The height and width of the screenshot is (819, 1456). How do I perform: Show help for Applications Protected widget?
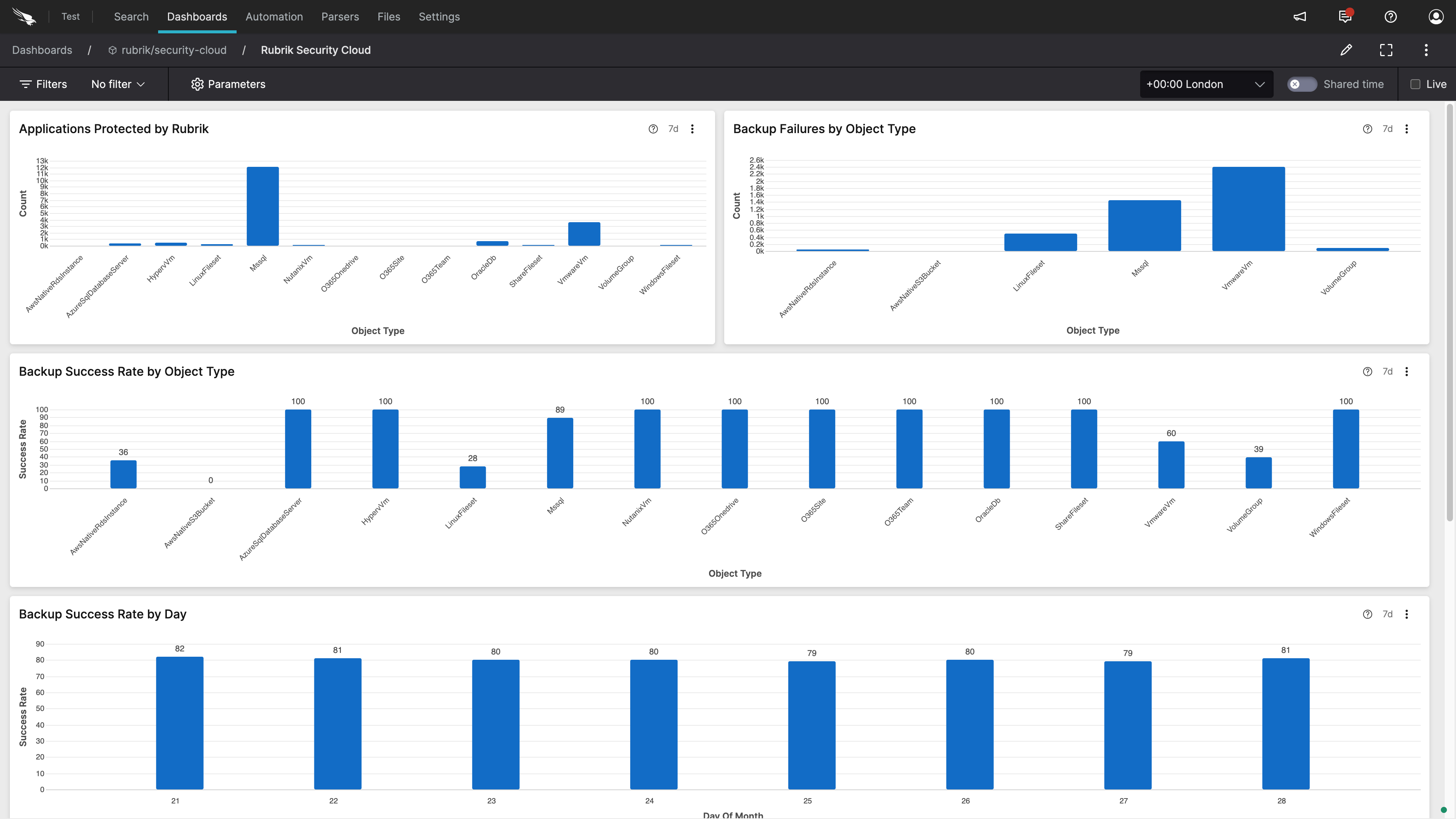[653, 129]
